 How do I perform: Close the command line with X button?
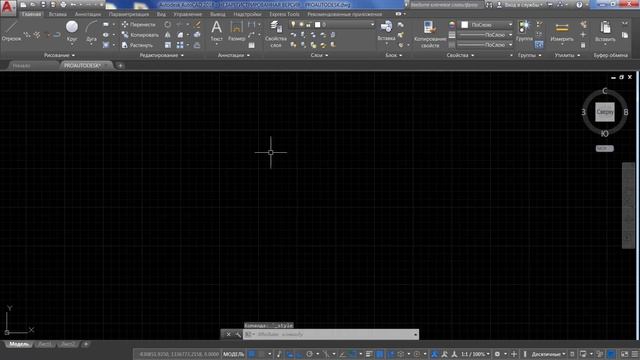click(229, 334)
